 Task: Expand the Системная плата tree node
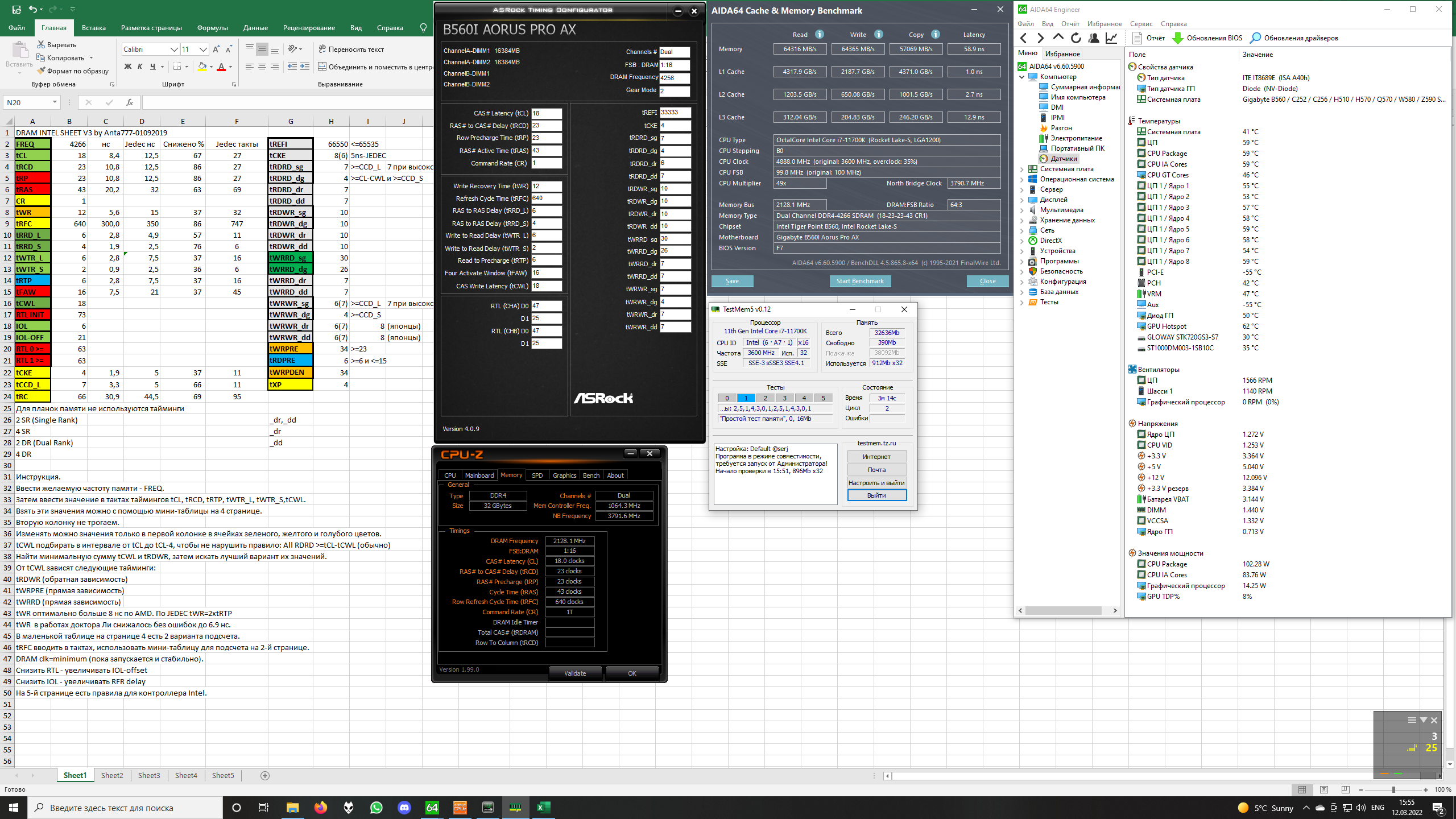point(1022,169)
